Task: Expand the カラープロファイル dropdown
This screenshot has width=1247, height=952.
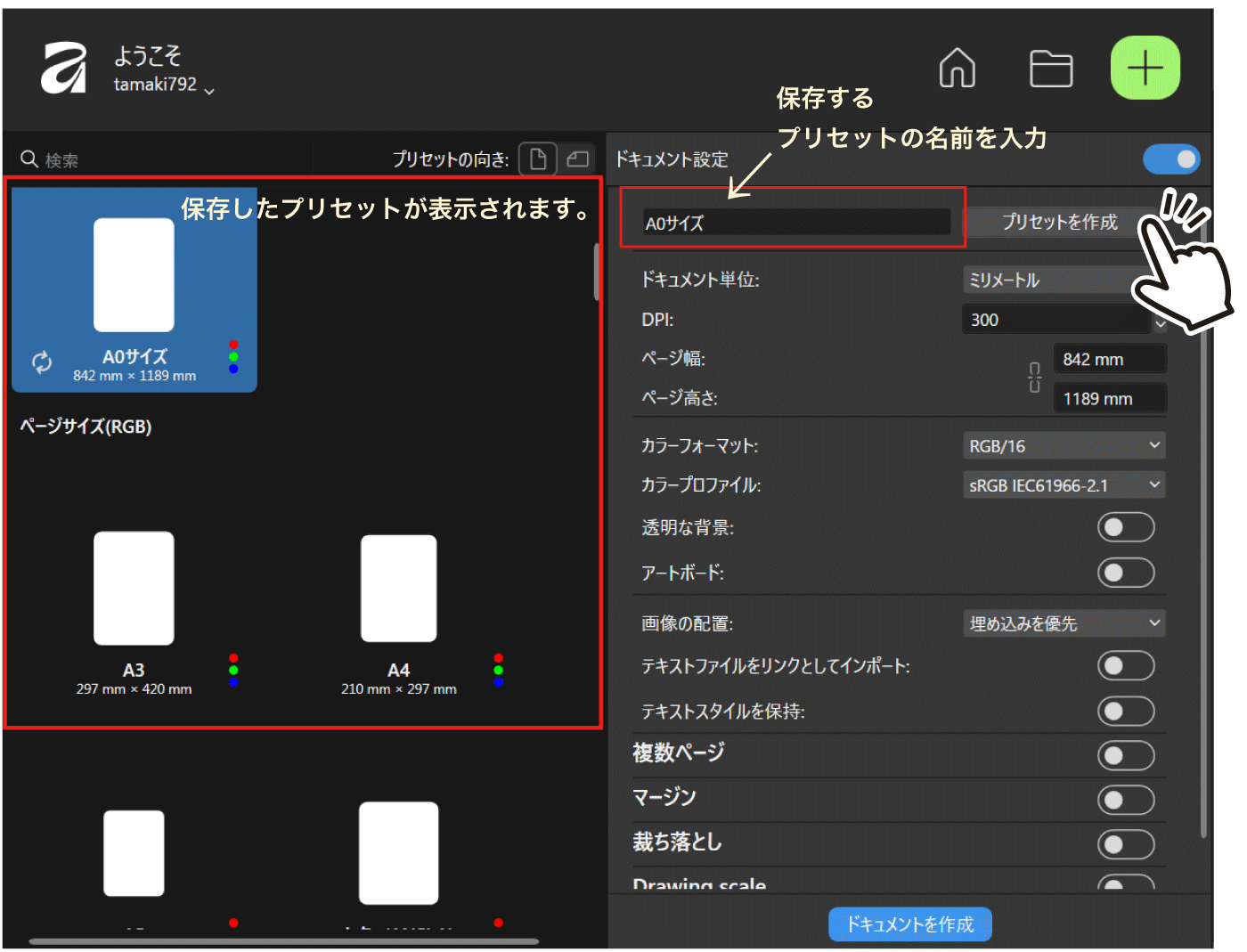Action: (1064, 485)
